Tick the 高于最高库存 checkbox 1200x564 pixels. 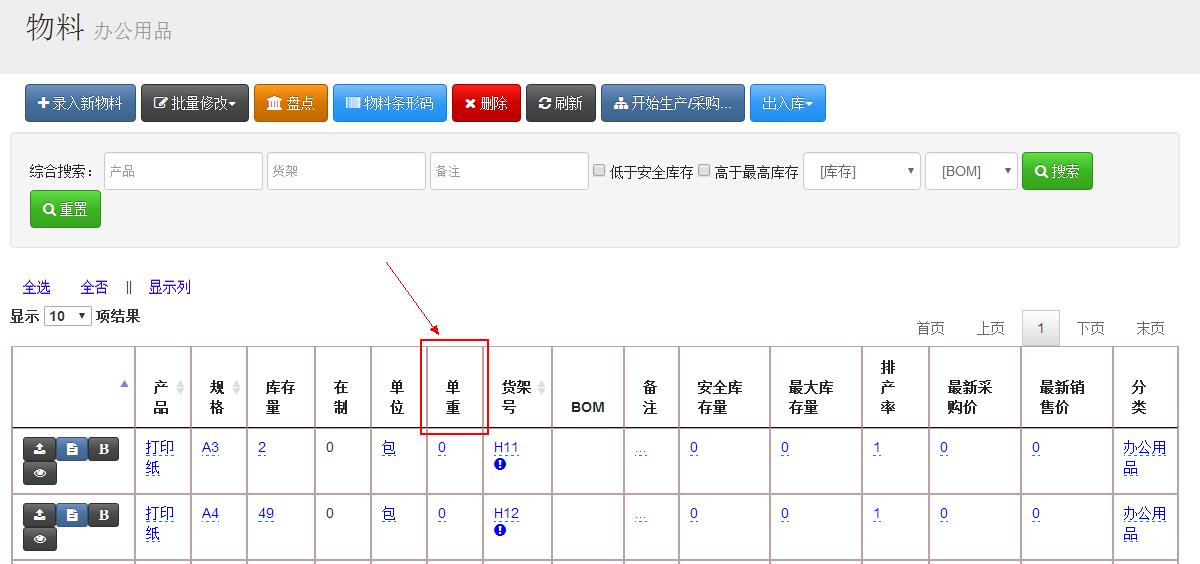[704, 171]
